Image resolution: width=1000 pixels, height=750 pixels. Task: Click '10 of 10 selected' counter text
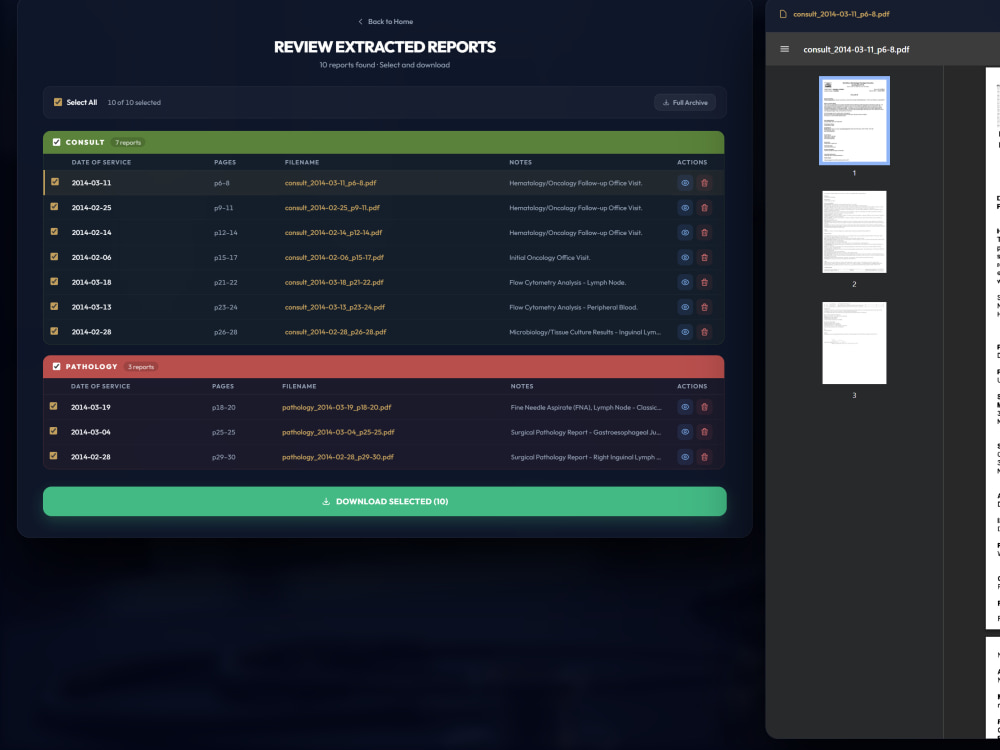(x=134, y=103)
